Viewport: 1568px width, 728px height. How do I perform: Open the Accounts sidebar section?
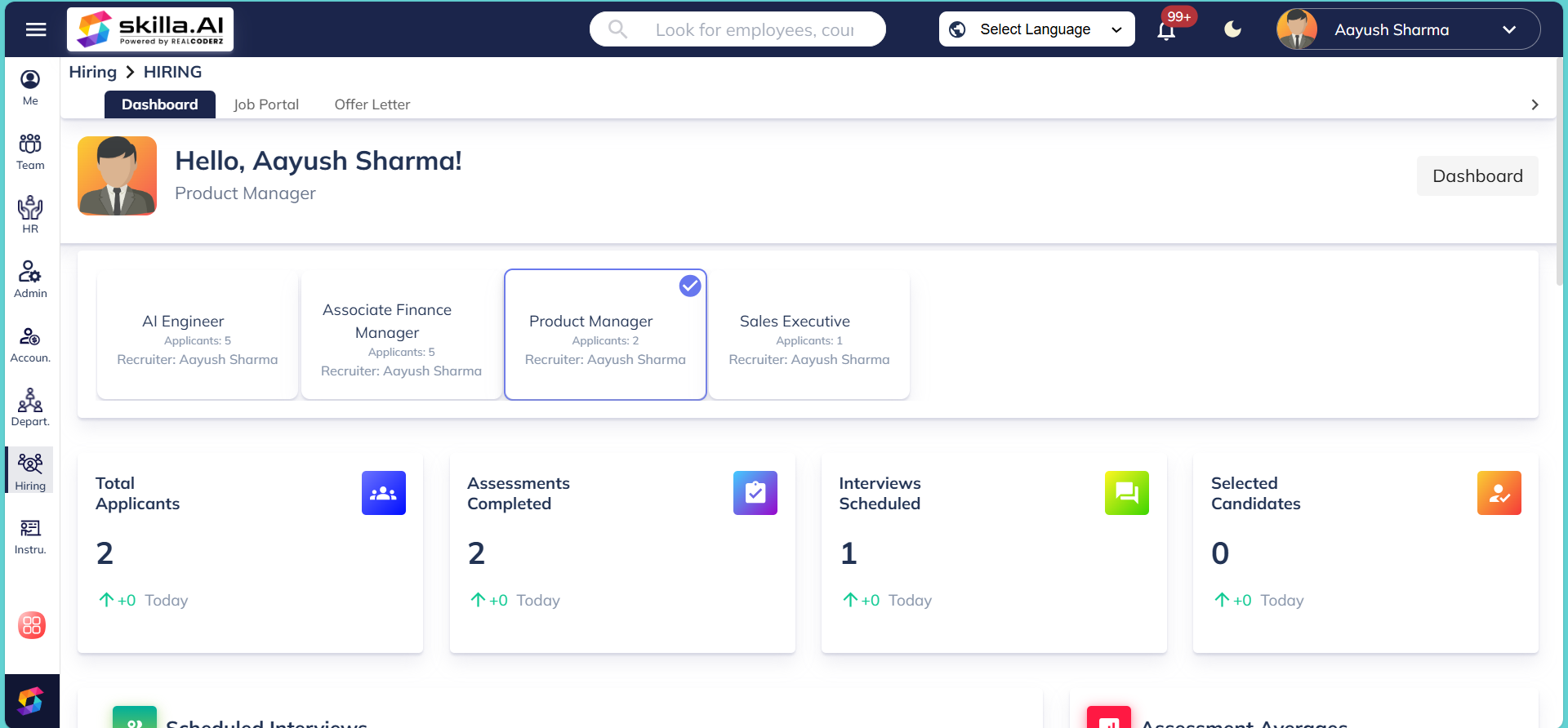(x=30, y=344)
